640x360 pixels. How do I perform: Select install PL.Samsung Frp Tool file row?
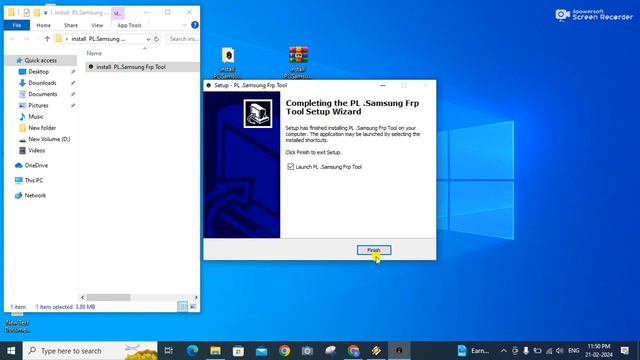click(x=142, y=67)
